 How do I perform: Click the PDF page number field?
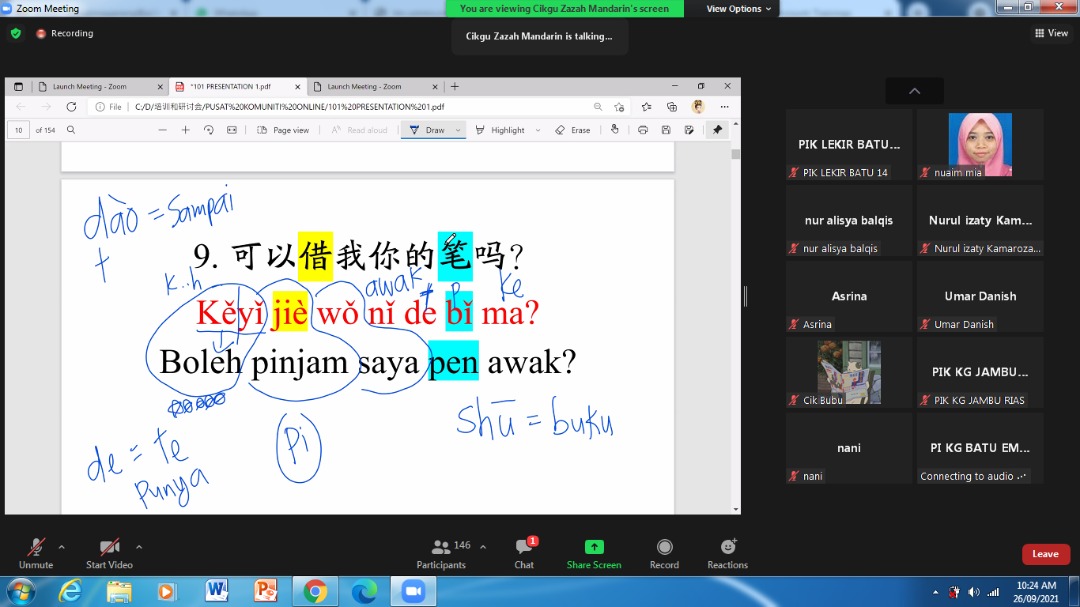tap(19, 130)
